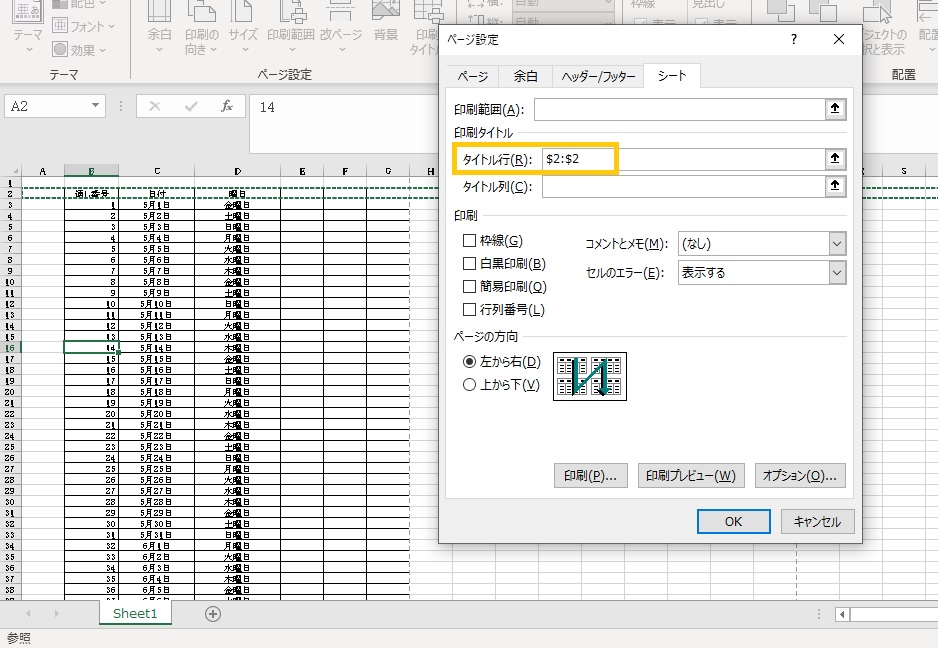Click the range selector icon for タイトル行
This screenshot has width=938, height=648.
coord(835,159)
